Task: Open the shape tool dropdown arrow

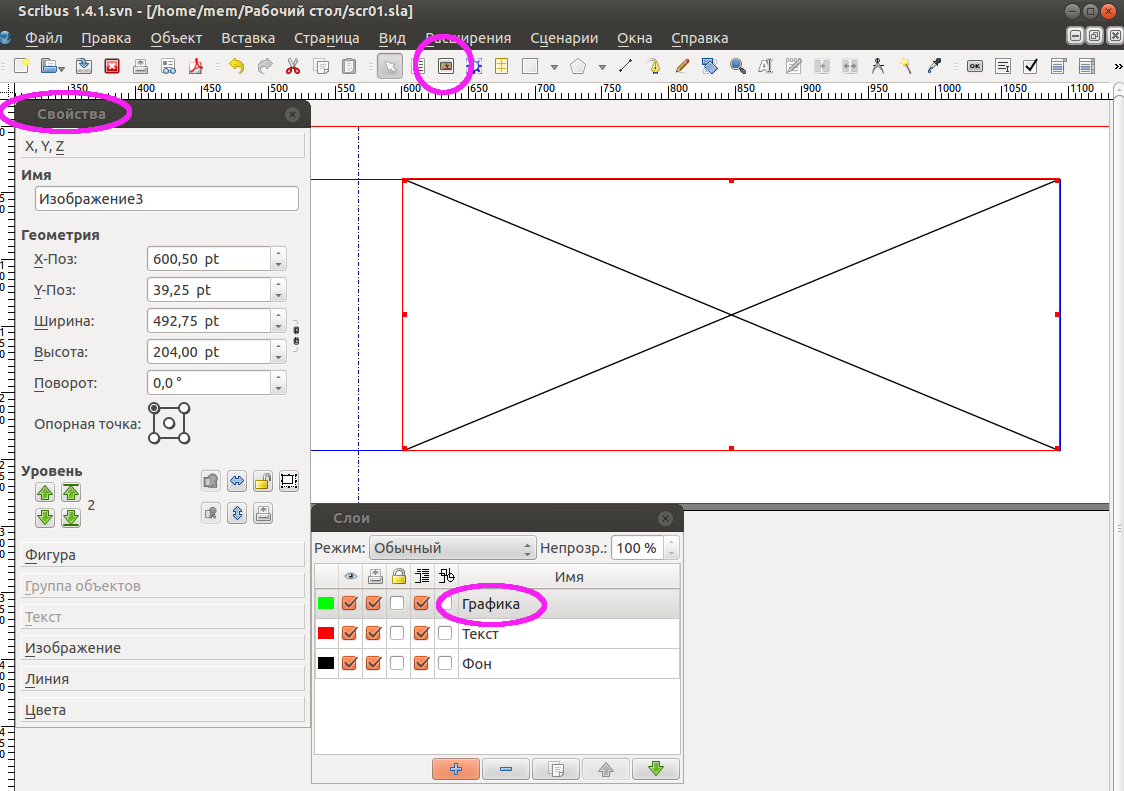Action: (x=554, y=67)
